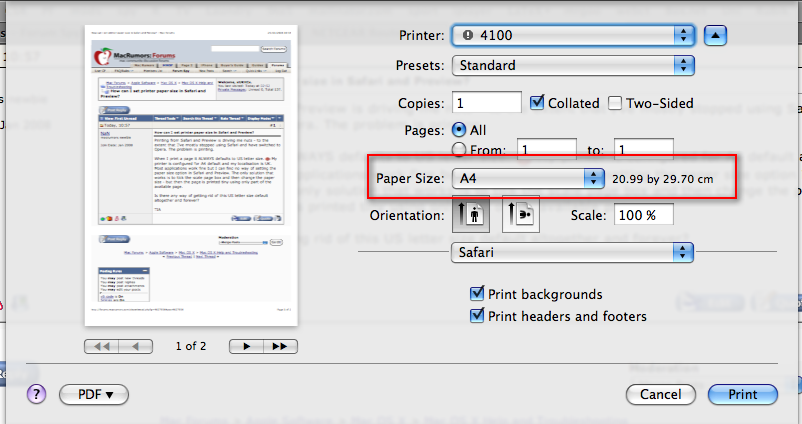
Task: Select landscape orientation icon
Action: [x=521, y=214]
